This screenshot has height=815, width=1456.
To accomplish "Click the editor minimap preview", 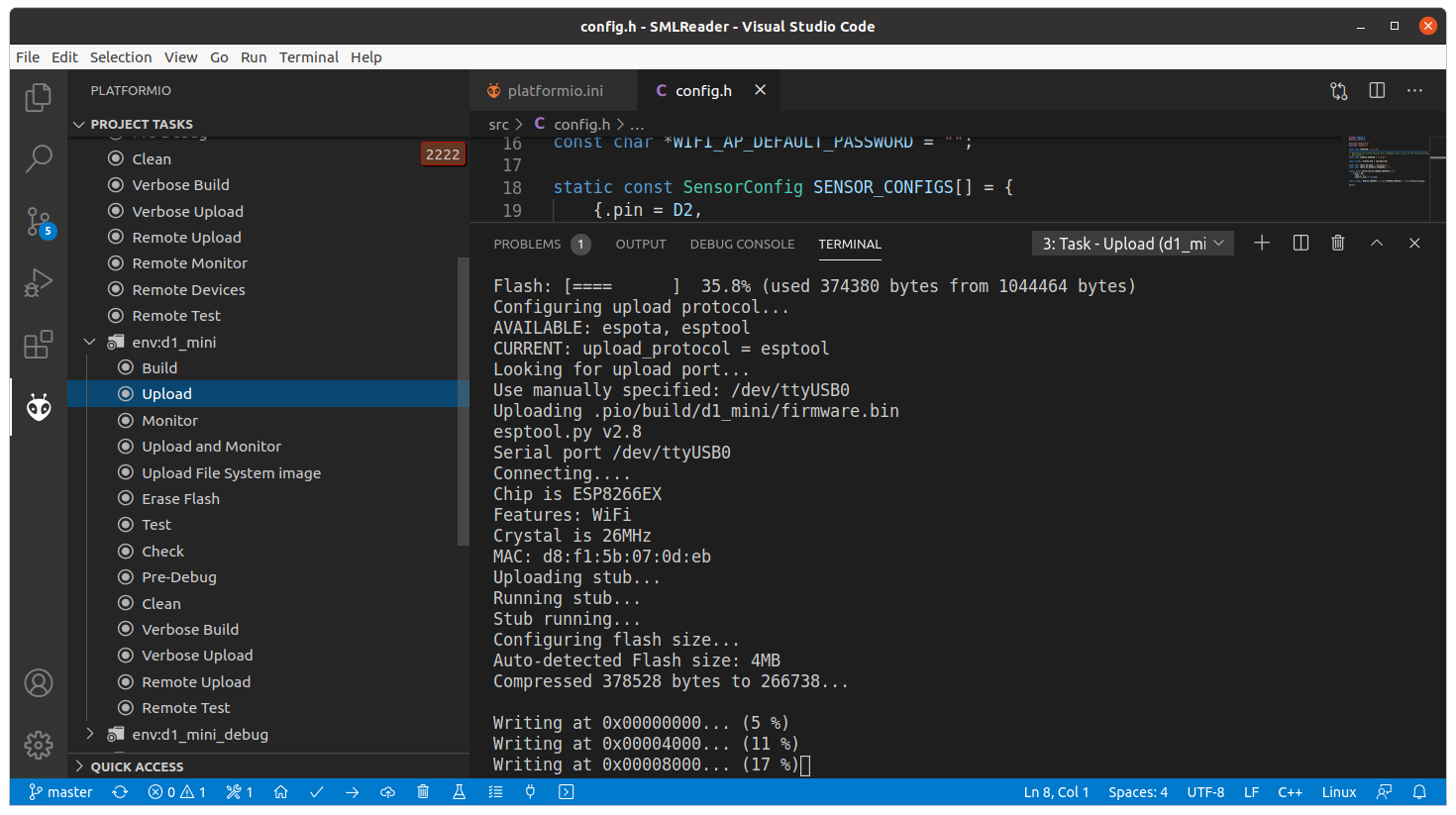I will tap(1387, 160).
